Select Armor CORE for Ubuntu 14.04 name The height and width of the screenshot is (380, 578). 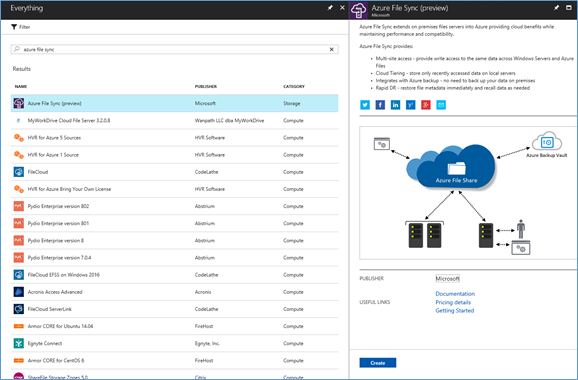coord(60,326)
